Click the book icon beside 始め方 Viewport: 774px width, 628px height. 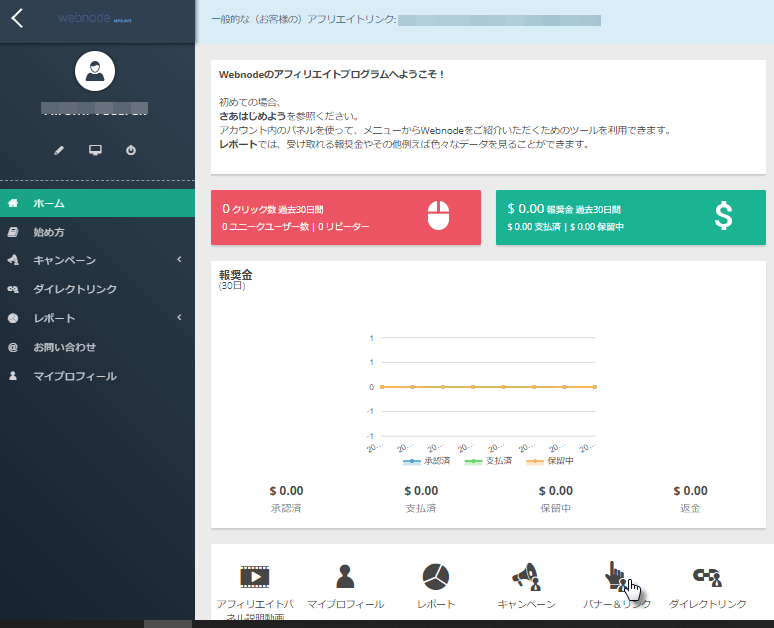pos(13,232)
